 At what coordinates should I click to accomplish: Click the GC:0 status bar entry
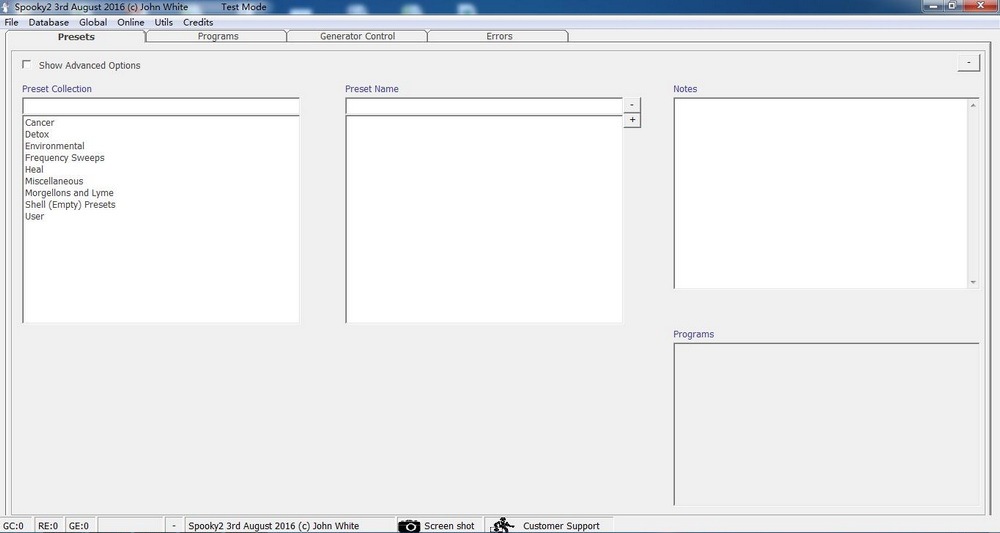pyautogui.click(x=14, y=525)
